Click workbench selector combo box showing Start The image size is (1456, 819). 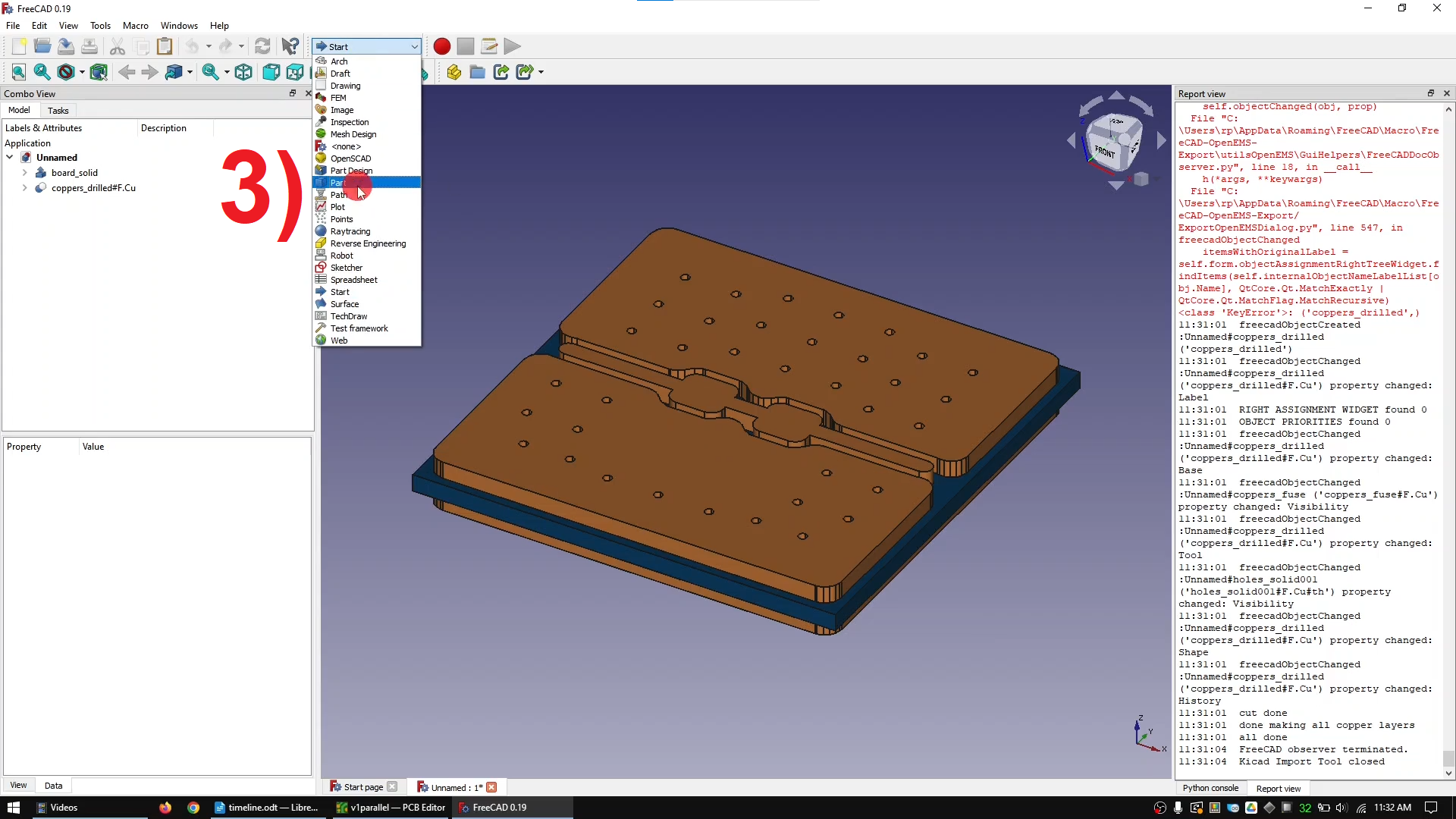pyautogui.click(x=367, y=46)
